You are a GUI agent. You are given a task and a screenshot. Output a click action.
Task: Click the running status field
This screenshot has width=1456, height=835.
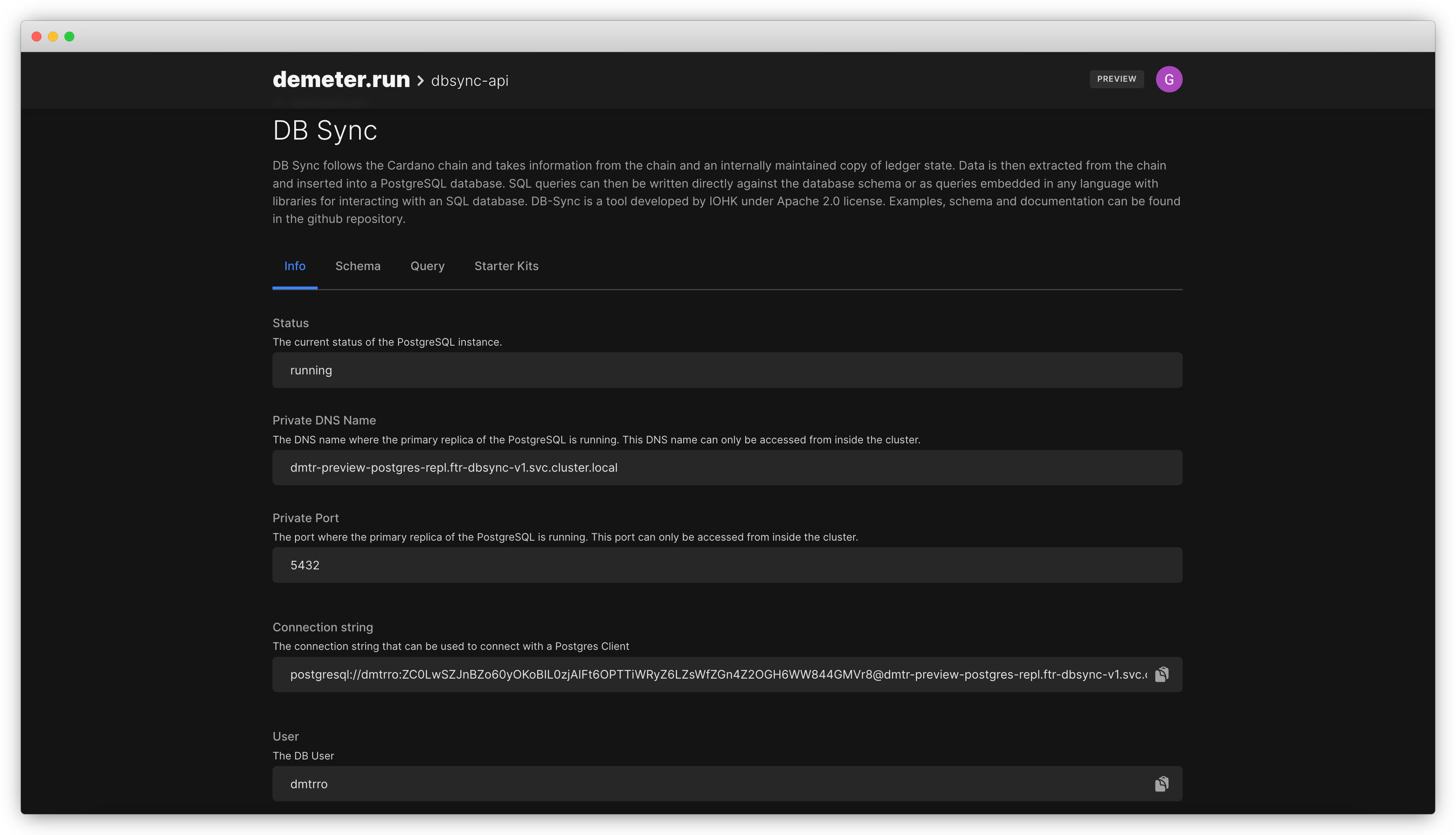tap(726, 370)
